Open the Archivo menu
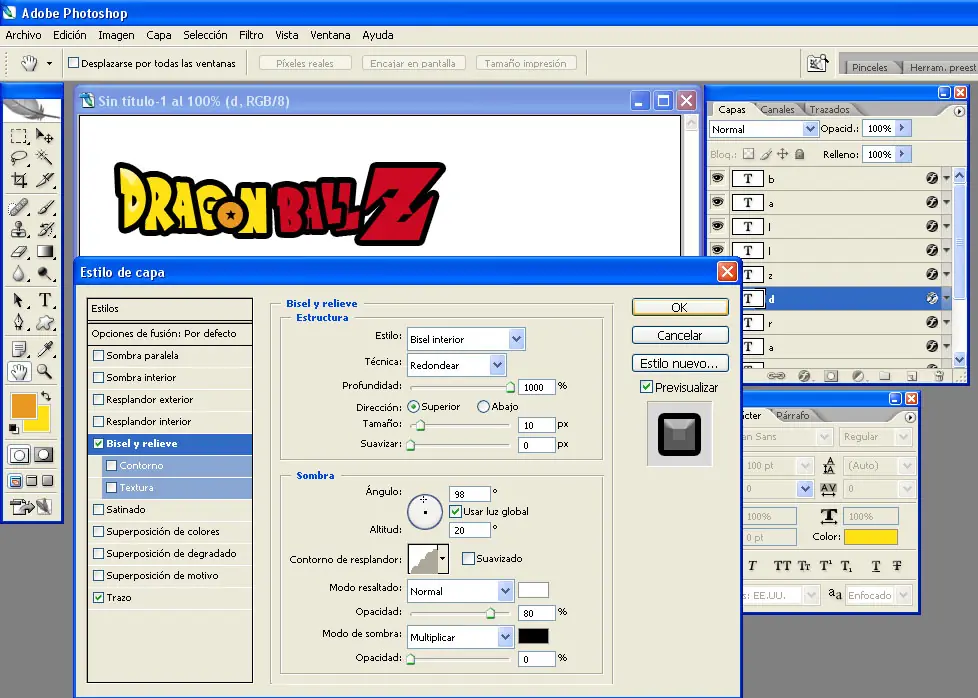Screen dimensions: 978x698 click(x=23, y=35)
